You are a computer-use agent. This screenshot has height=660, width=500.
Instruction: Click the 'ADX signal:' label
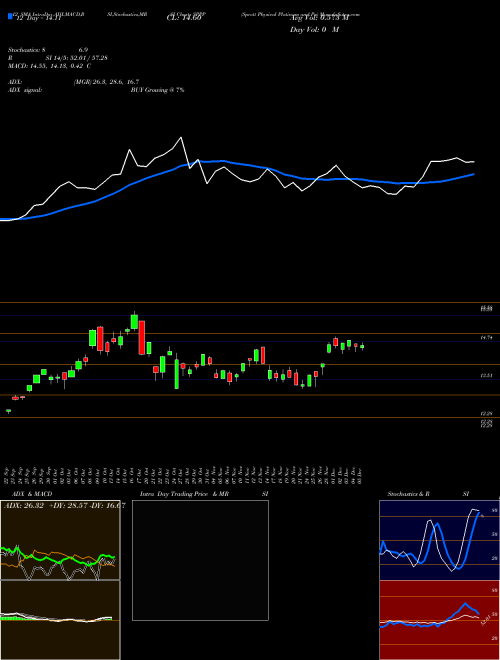point(25,90)
